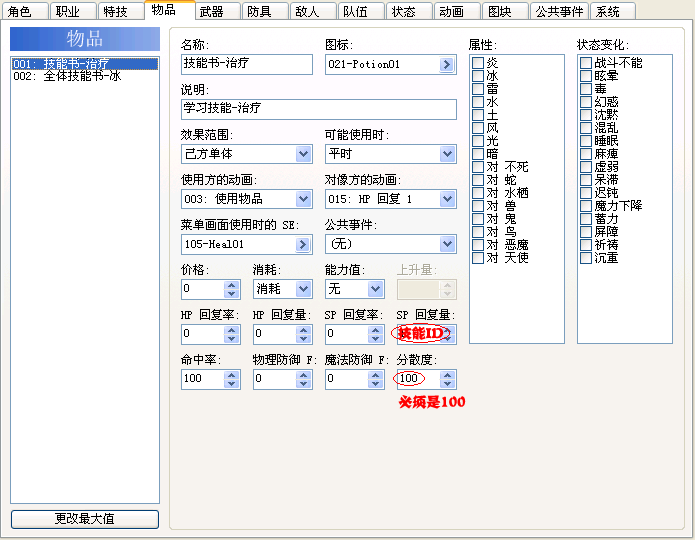Enable the 对 不死 attribute checkbox
Viewport: 695px width, 540px height.
pos(478,167)
